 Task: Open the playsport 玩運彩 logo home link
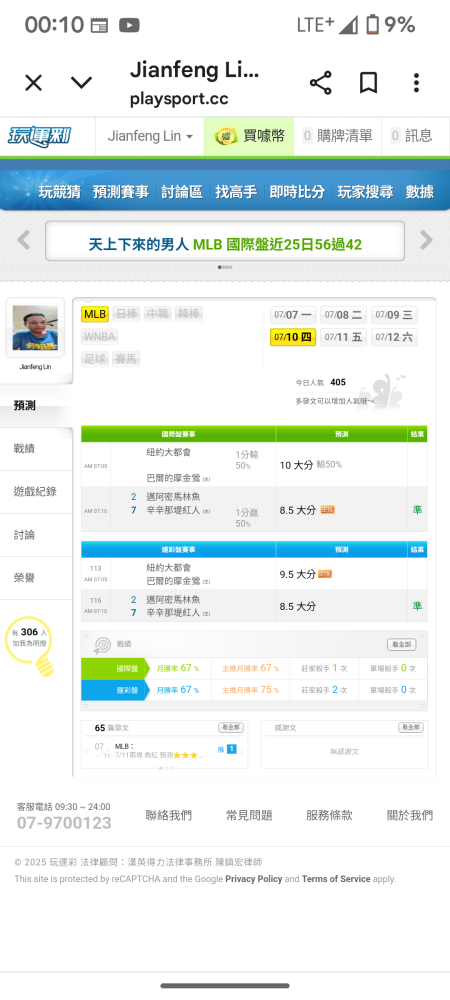(40, 136)
